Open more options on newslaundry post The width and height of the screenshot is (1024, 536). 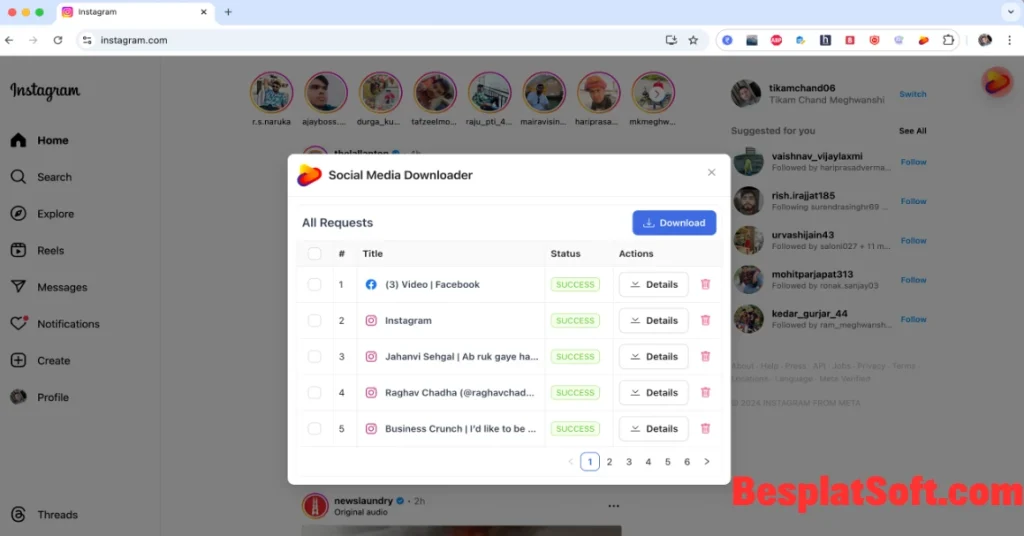[x=613, y=506]
